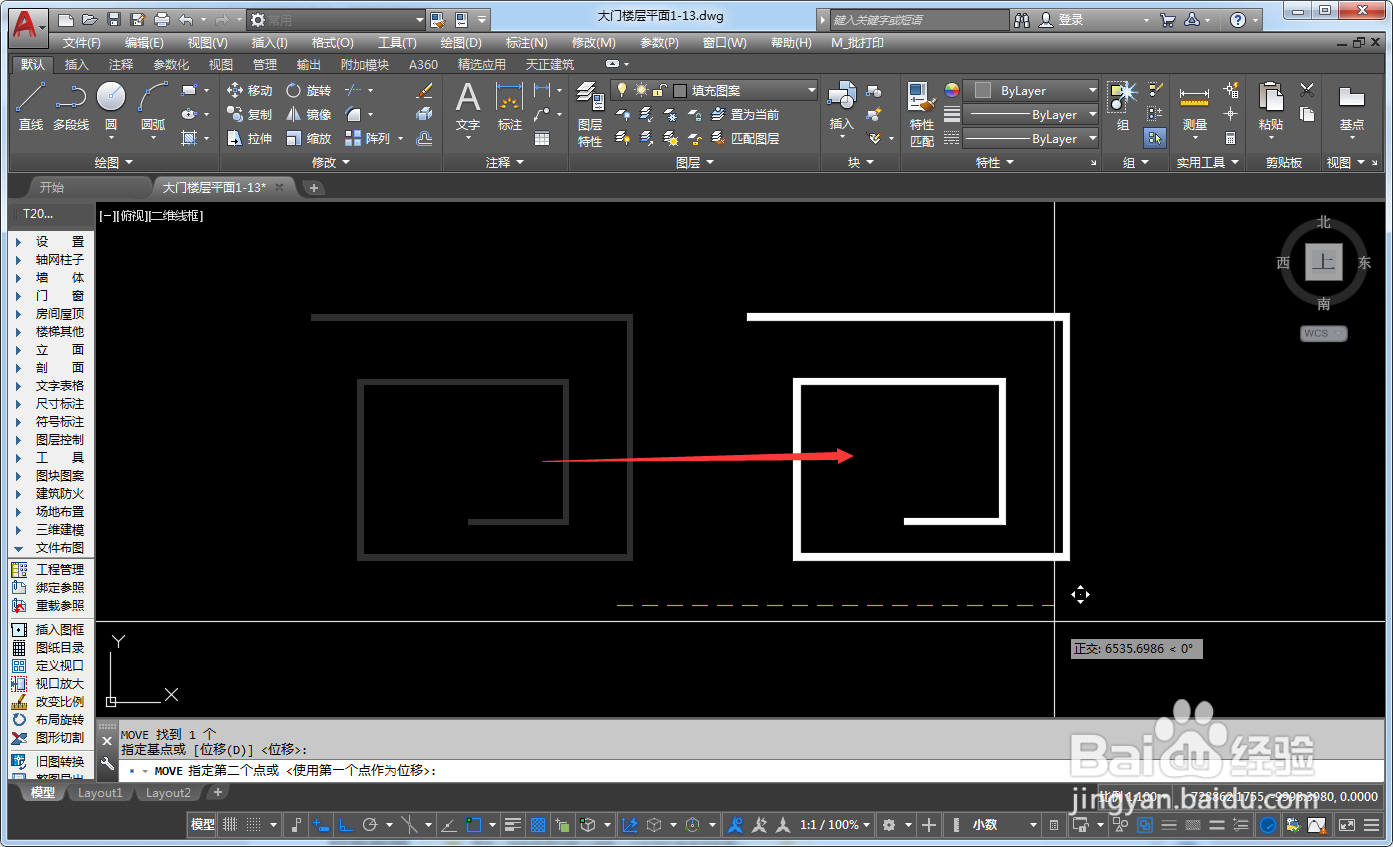Click the object color wheel icon
Screen dimensions: 1393x847
(x=951, y=90)
